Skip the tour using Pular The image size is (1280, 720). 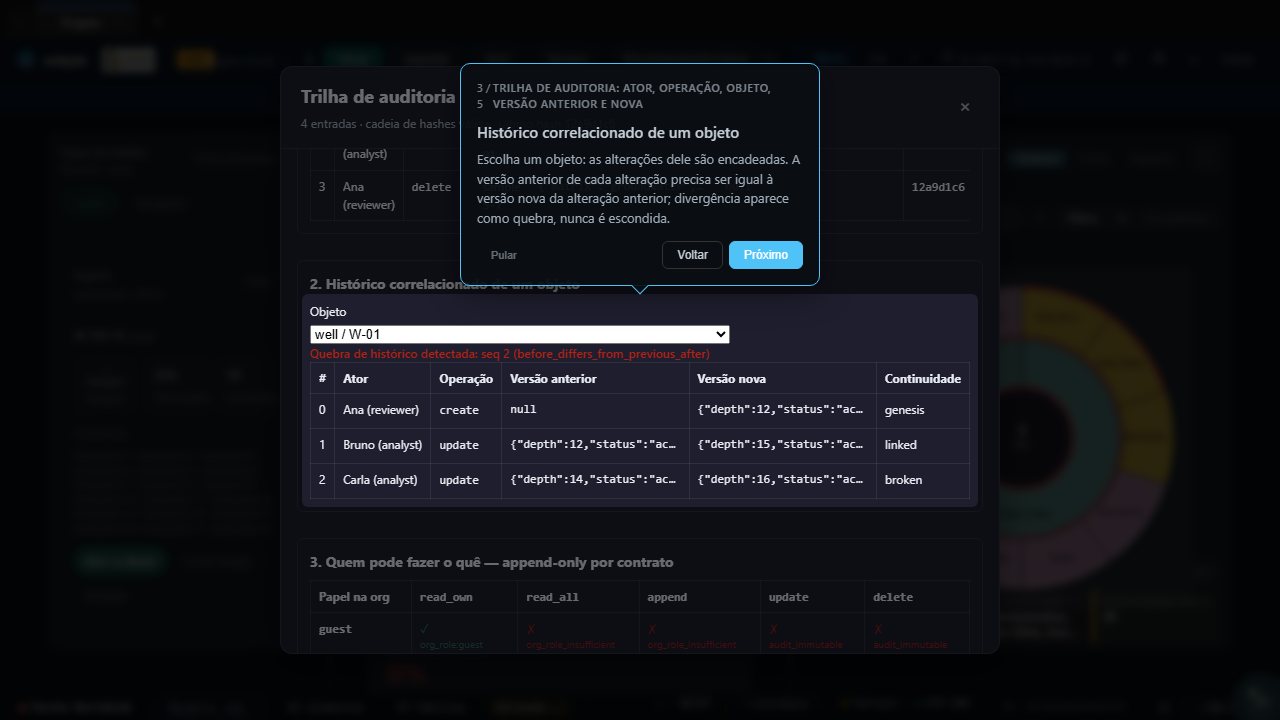click(x=504, y=255)
